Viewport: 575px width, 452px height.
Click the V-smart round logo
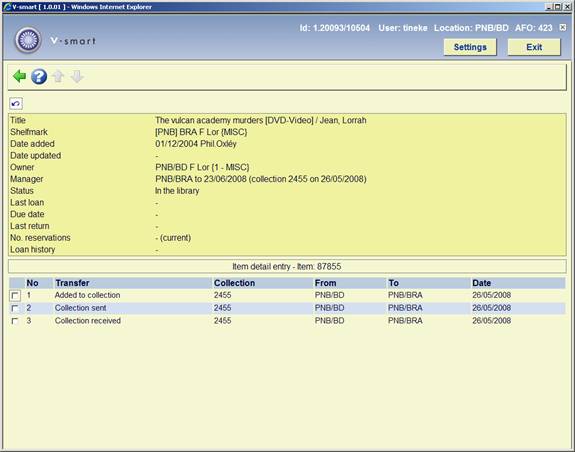[x=28, y=40]
